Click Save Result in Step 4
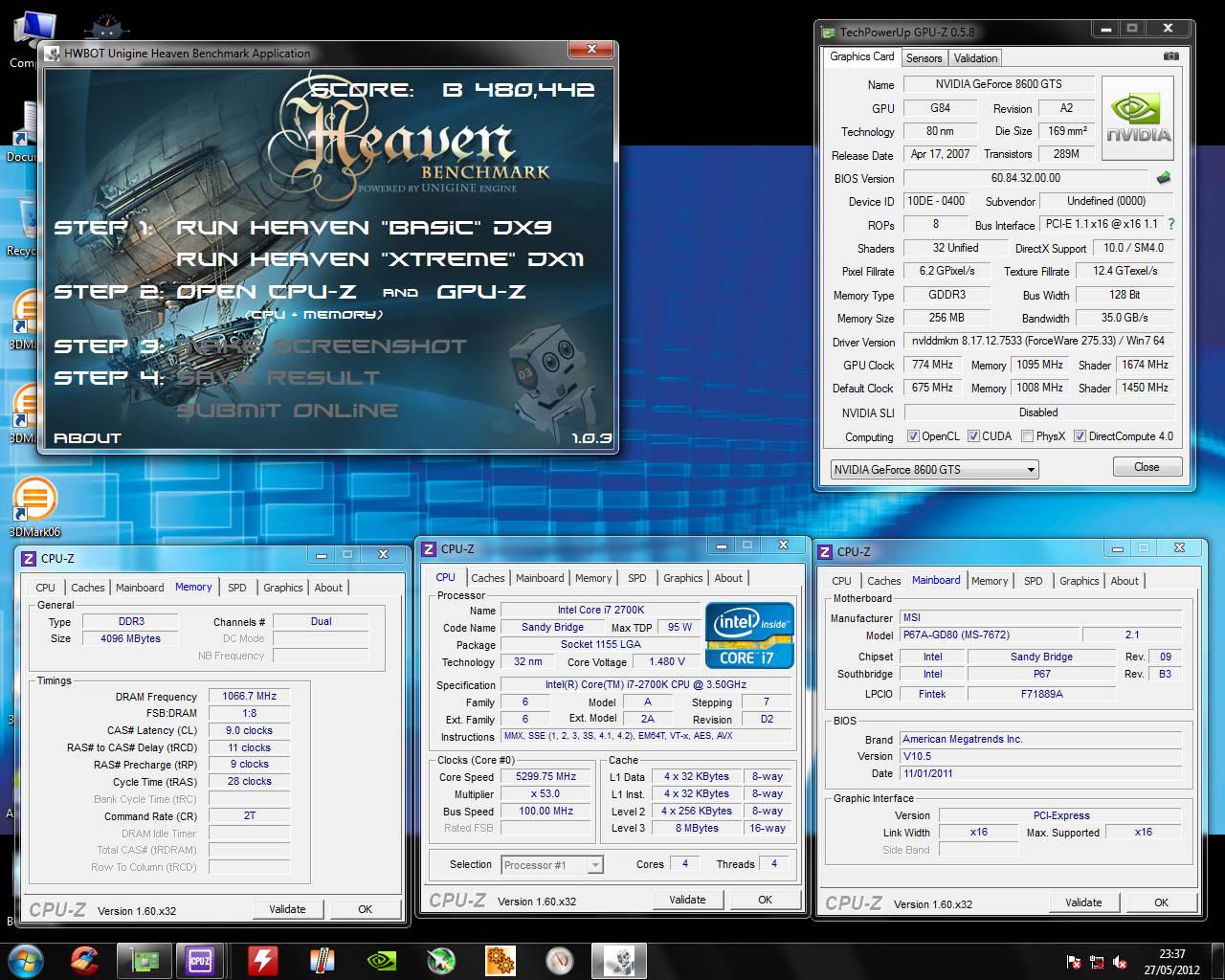Image resolution: width=1225 pixels, height=980 pixels. (x=278, y=378)
